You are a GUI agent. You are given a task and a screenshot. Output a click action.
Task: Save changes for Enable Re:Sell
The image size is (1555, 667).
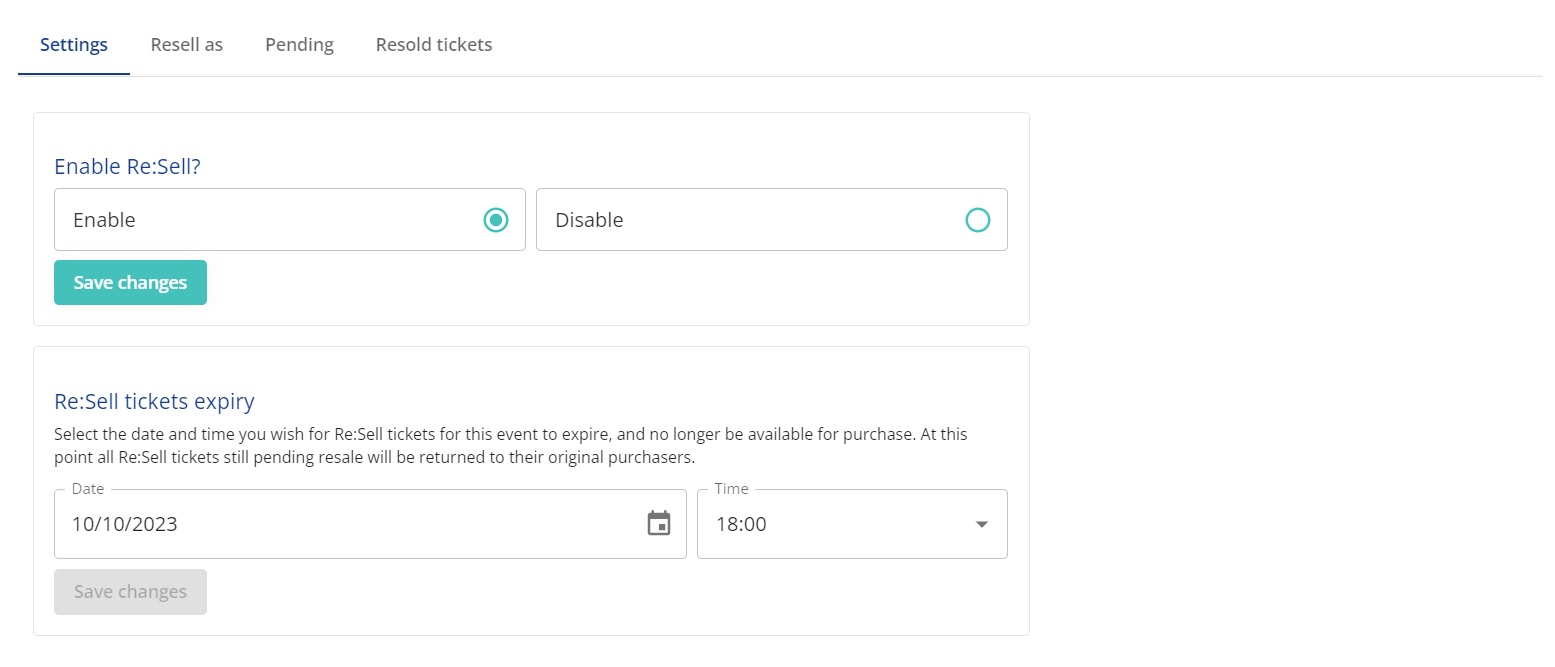[130, 283]
